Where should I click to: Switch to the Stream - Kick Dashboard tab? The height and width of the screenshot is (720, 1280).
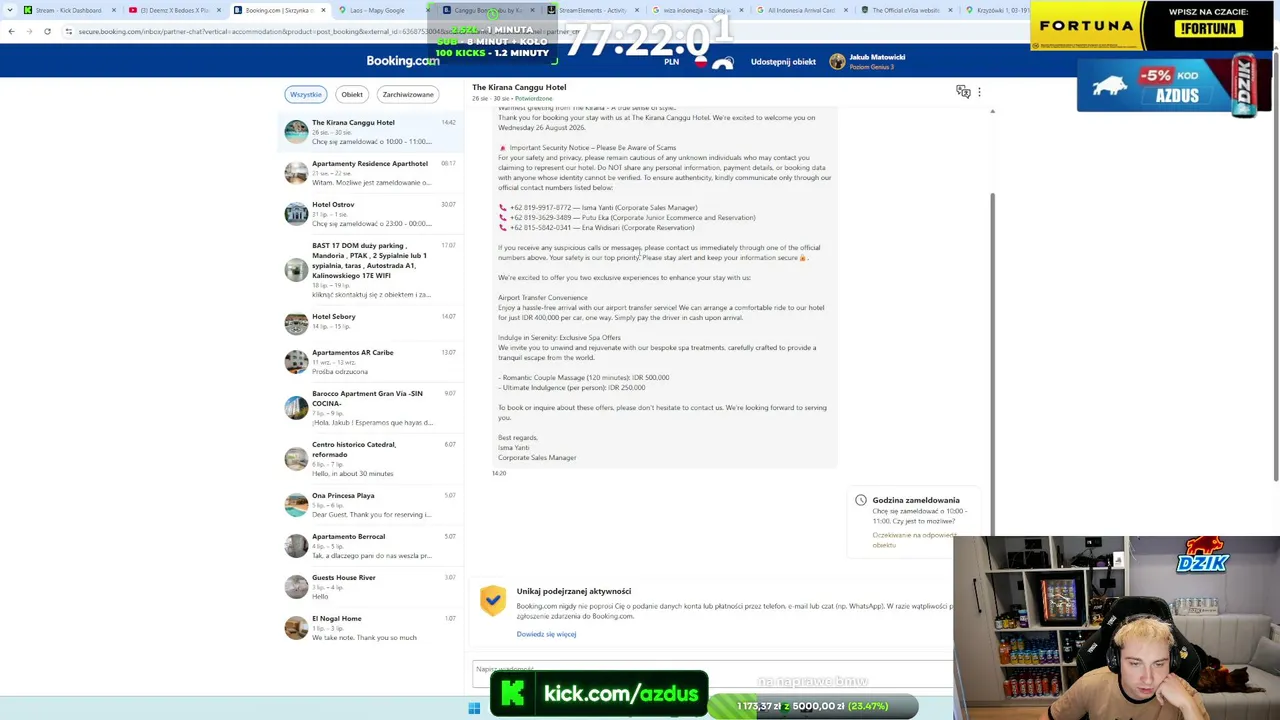pos(68,10)
